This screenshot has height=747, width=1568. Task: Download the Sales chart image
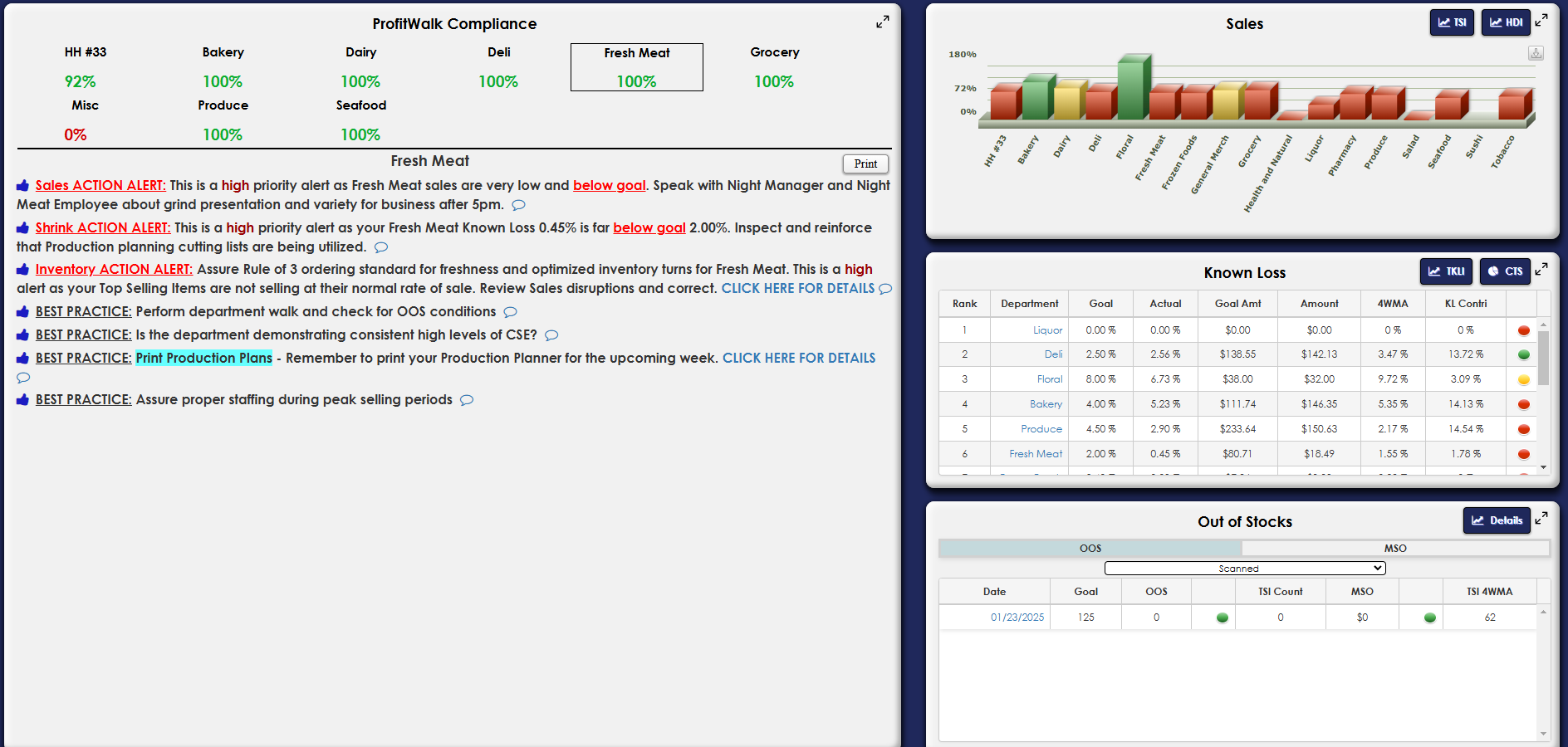1536,53
